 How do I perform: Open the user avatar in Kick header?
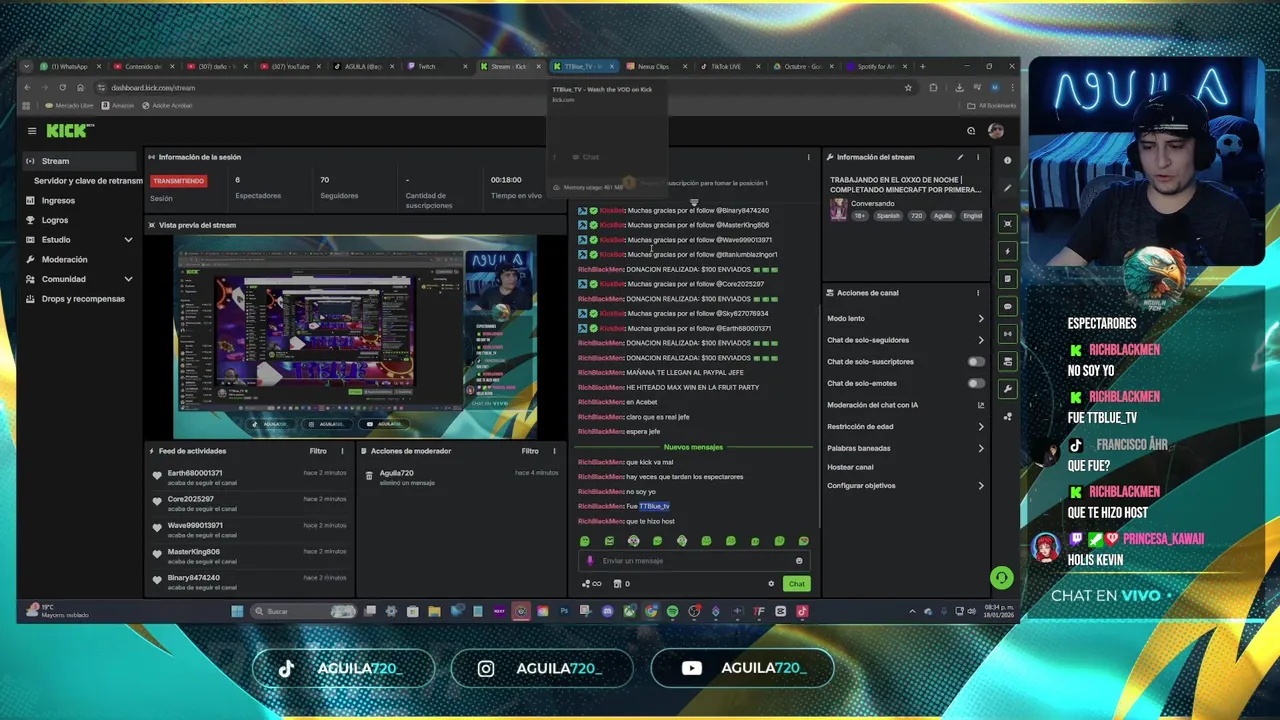tap(995, 131)
